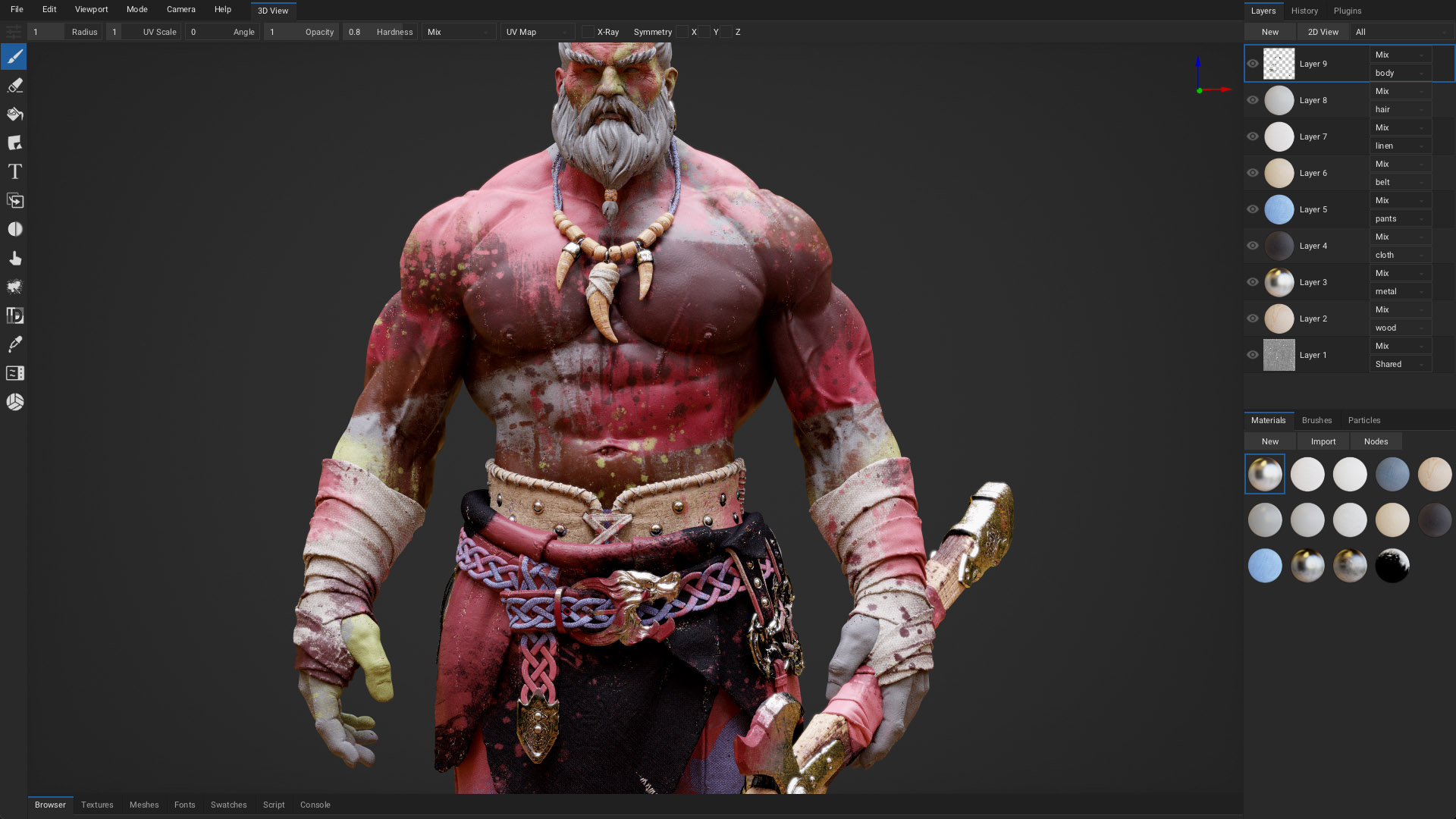The width and height of the screenshot is (1456, 819).
Task: Select the Text tool in the toolbar
Action: 14,171
